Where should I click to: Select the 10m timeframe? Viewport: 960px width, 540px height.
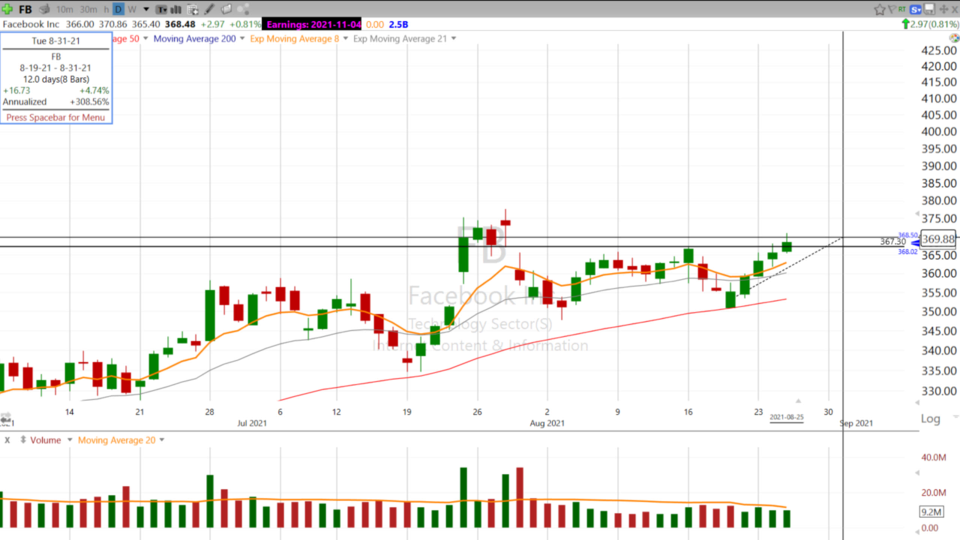click(64, 9)
